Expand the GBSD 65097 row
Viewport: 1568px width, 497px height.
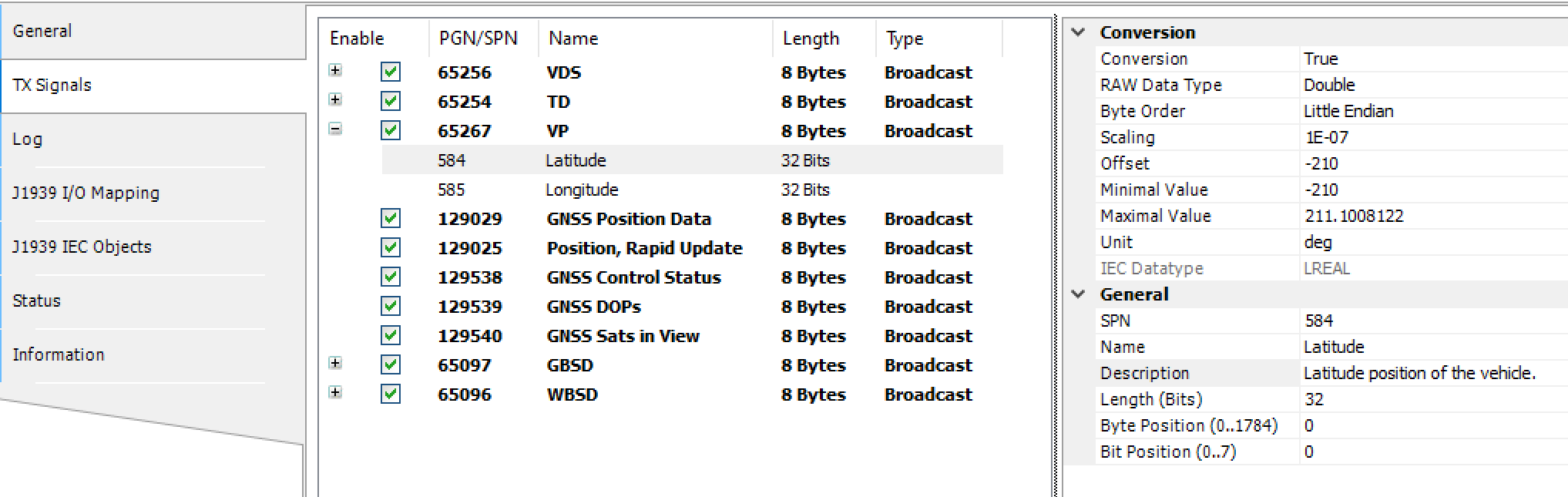pos(335,364)
